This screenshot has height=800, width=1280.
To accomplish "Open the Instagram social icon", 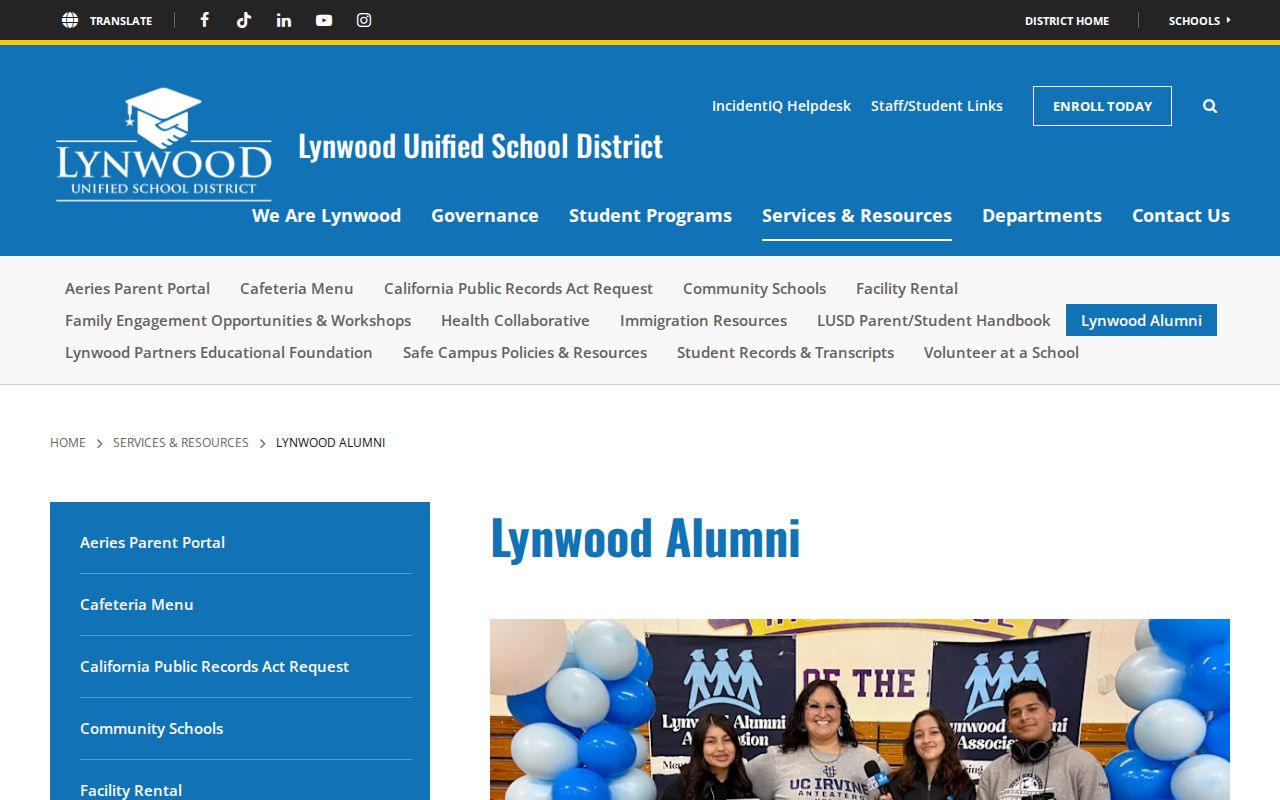I will (x=364, y=20).
